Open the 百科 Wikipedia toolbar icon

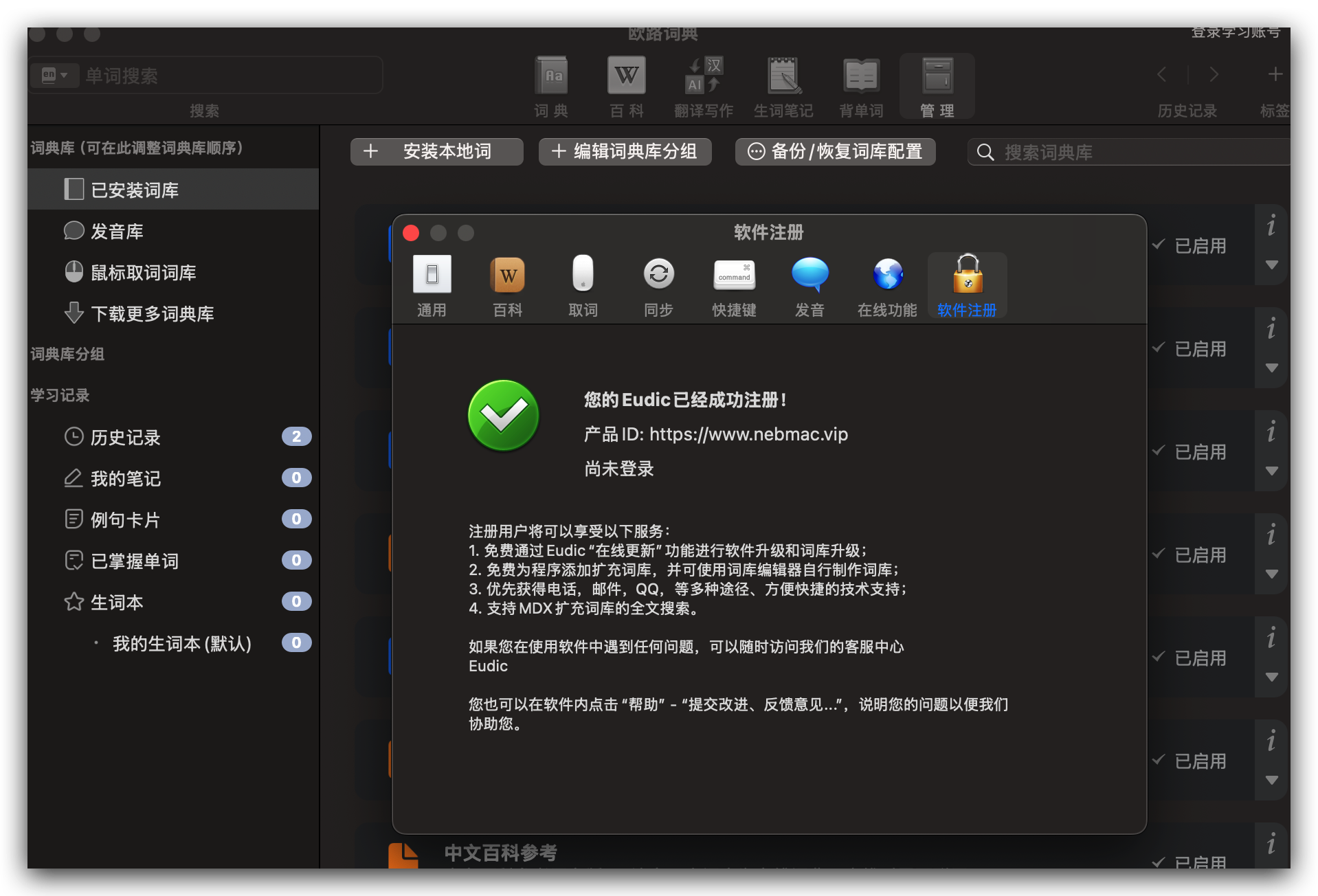click(626, 76)
